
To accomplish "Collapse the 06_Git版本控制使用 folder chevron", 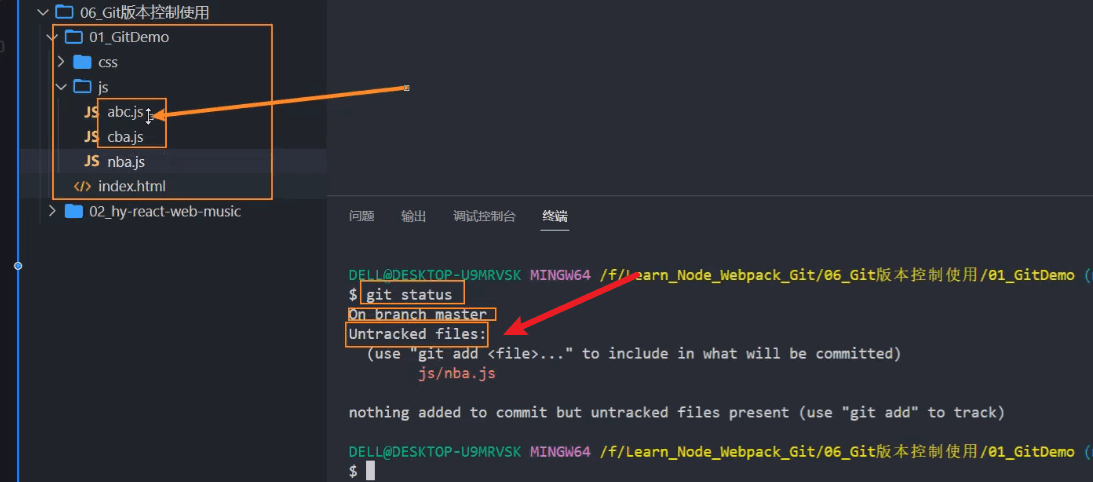I will point(42,12).
